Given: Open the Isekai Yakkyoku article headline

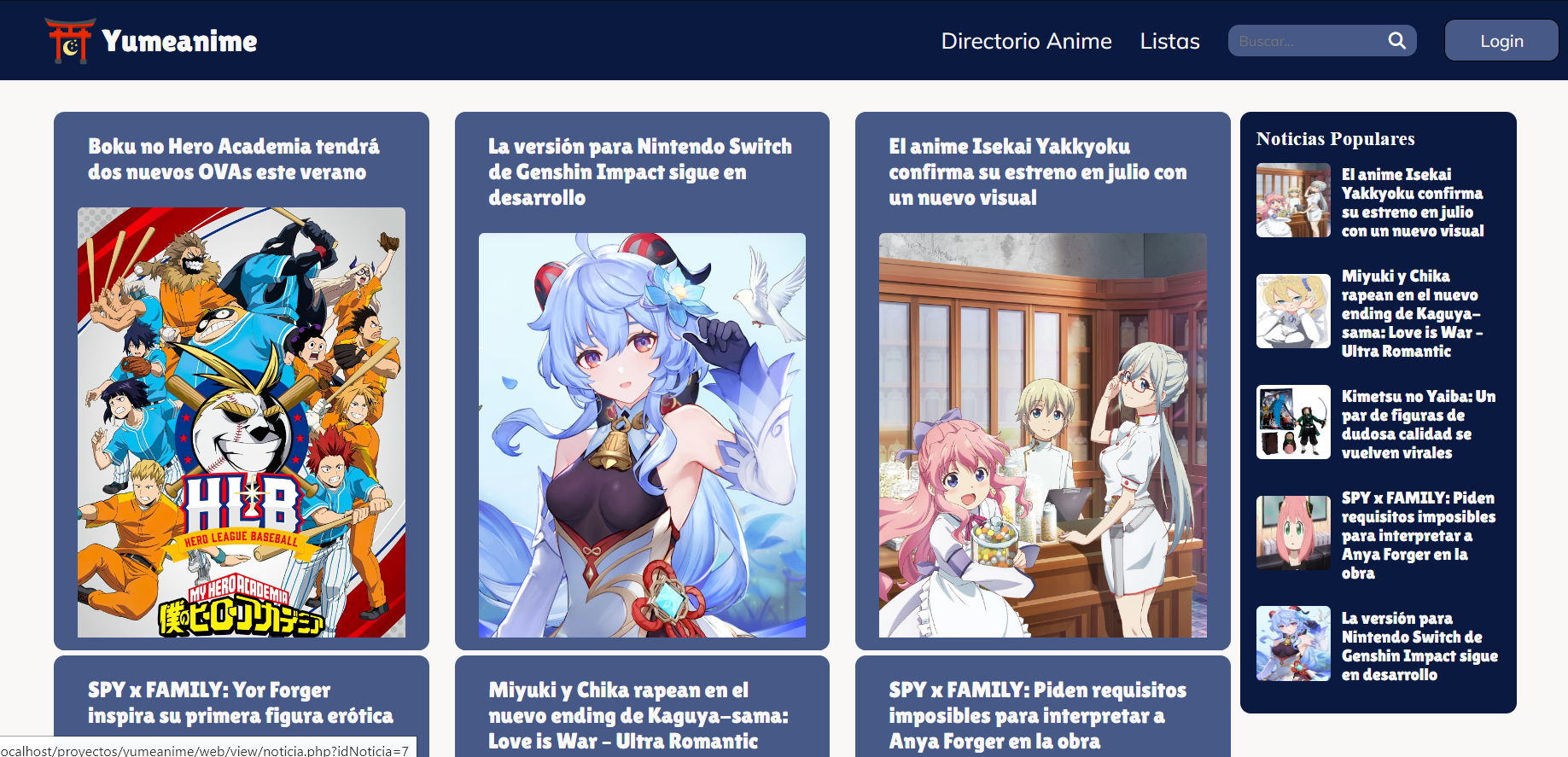Looking at the screenshot, I should tap(1037, 172).
